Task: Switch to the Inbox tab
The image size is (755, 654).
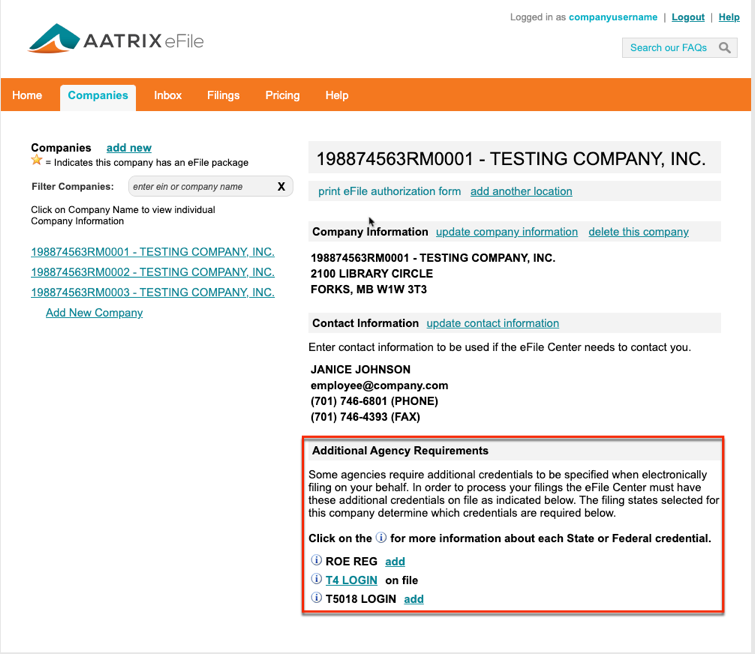Action: (168, 96)
